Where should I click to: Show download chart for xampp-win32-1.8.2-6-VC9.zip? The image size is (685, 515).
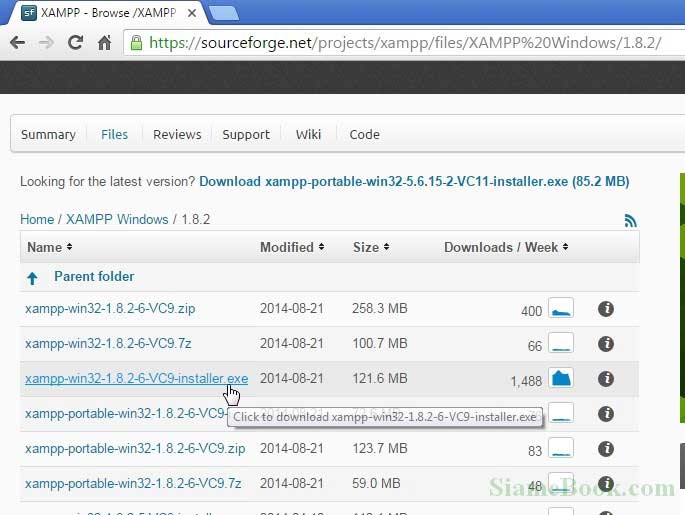(561, 308)
